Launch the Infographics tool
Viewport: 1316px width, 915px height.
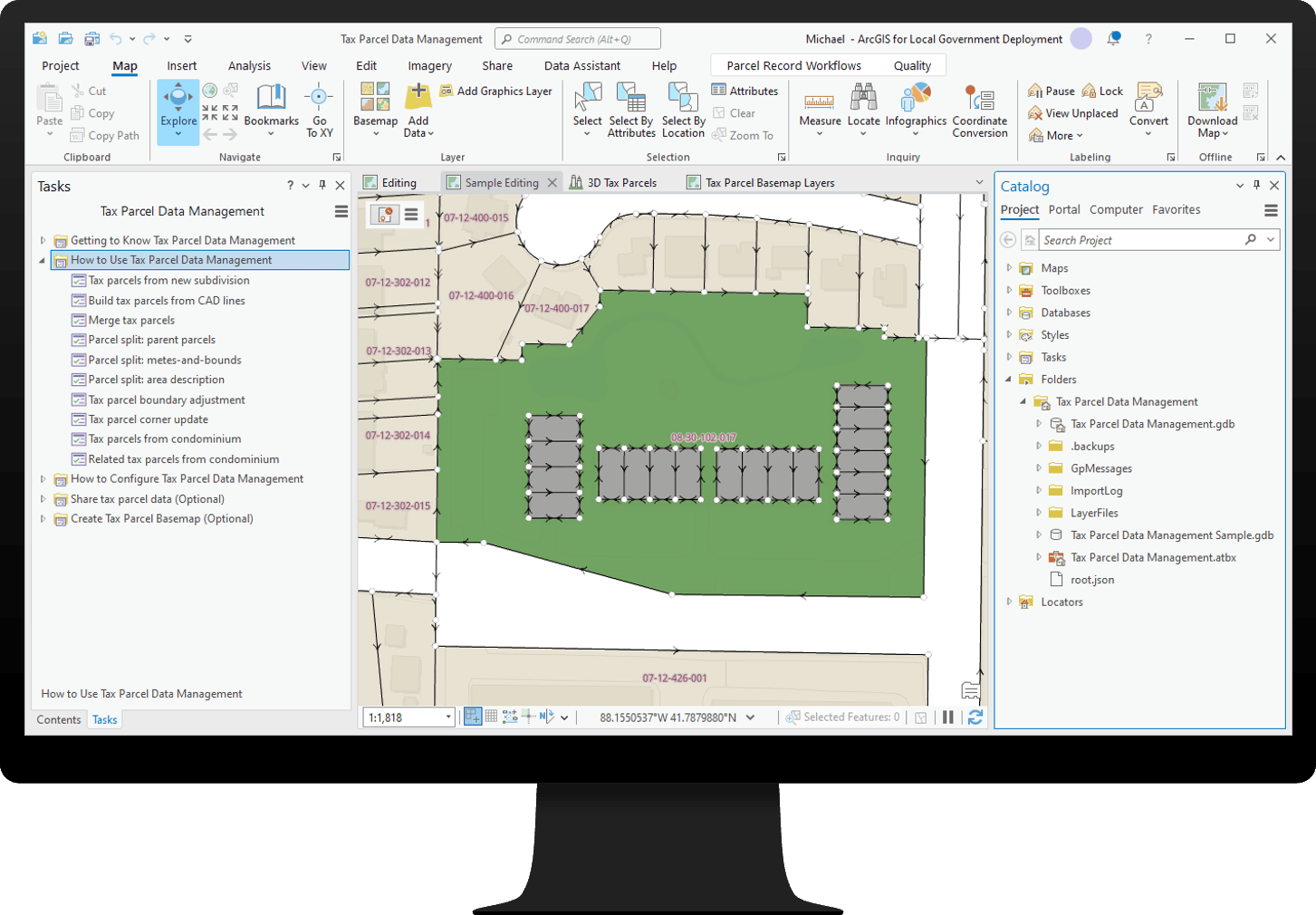(x=916, y=111)
